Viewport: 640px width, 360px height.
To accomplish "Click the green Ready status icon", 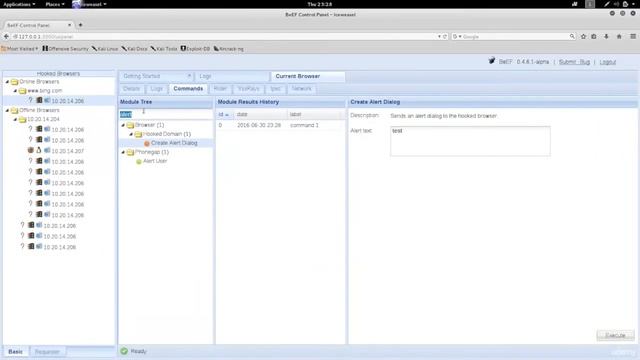I will tap(124, 351).
